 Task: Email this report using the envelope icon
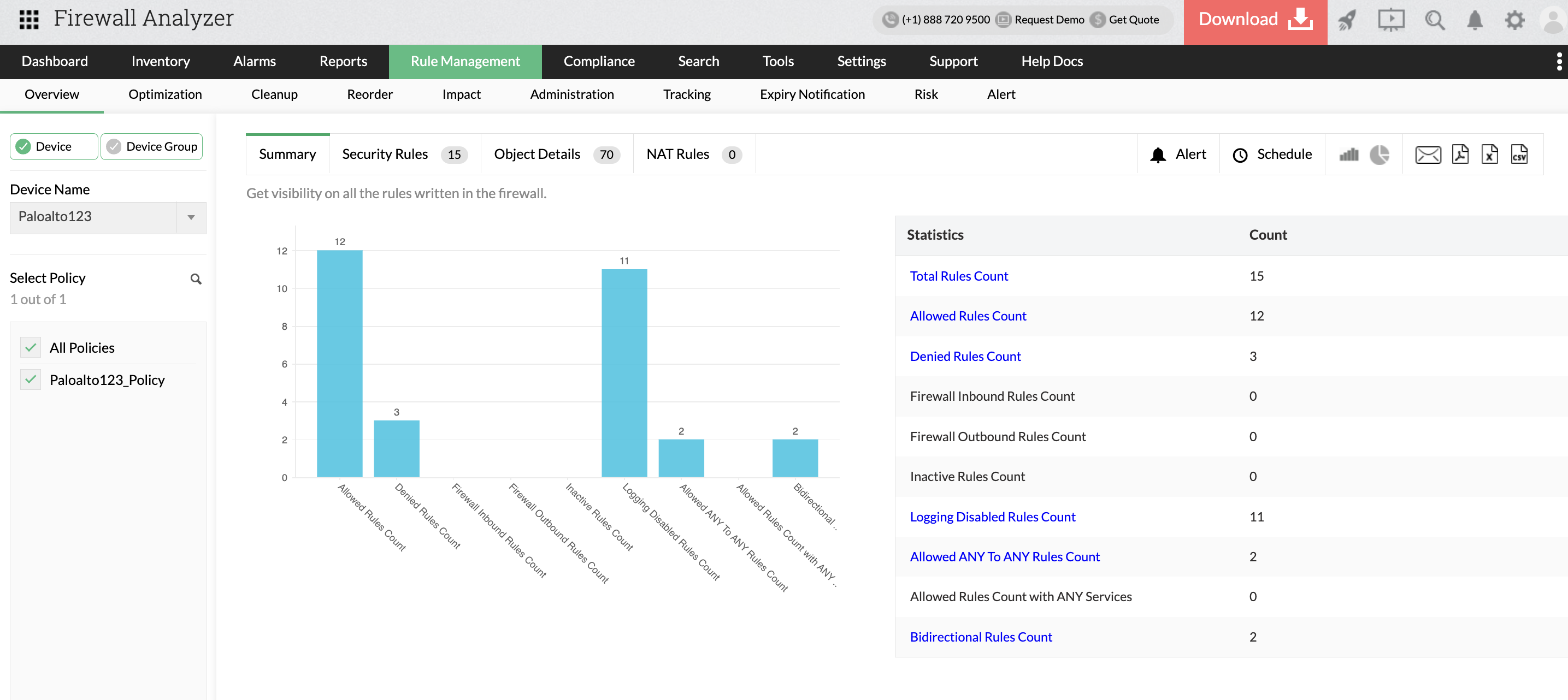(1428, 154)
